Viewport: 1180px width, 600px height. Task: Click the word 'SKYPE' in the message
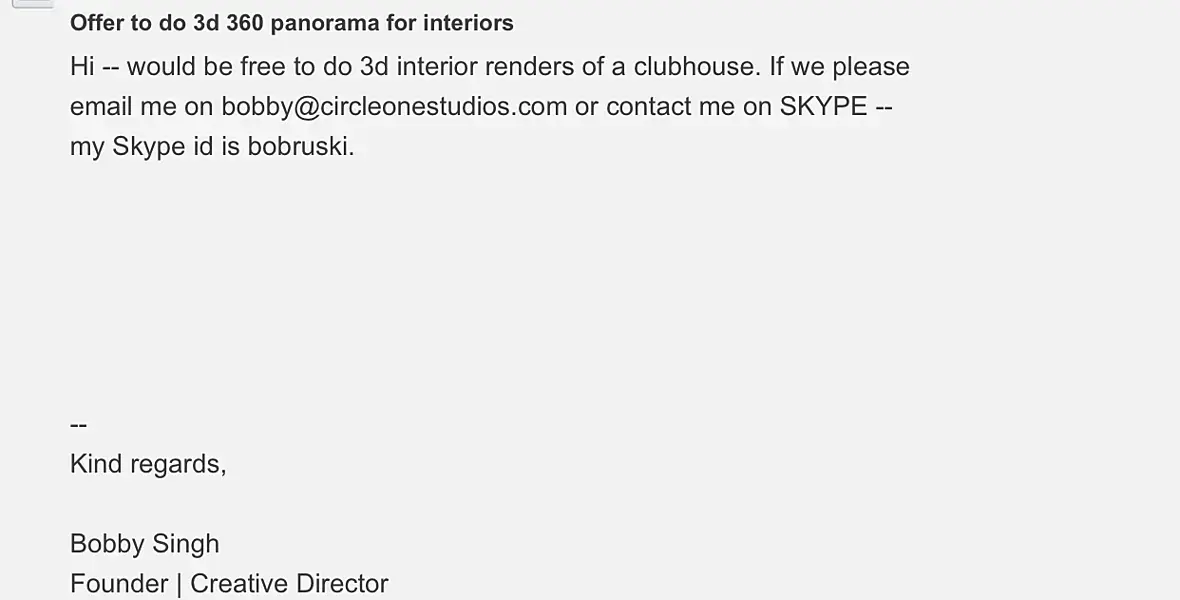point(823,107)
